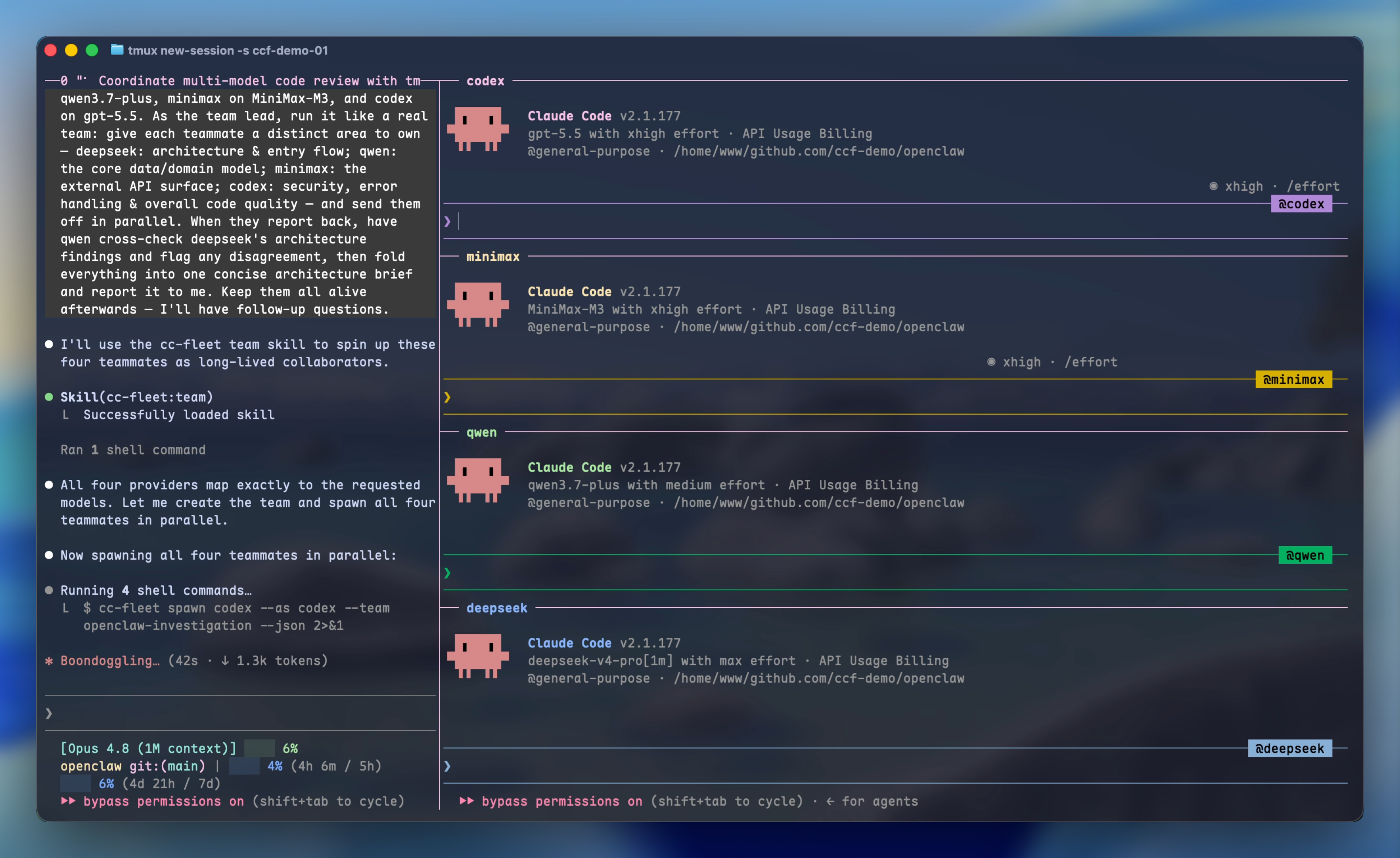
Task: Focus the codex pane title label
Action: click(485, 81)
